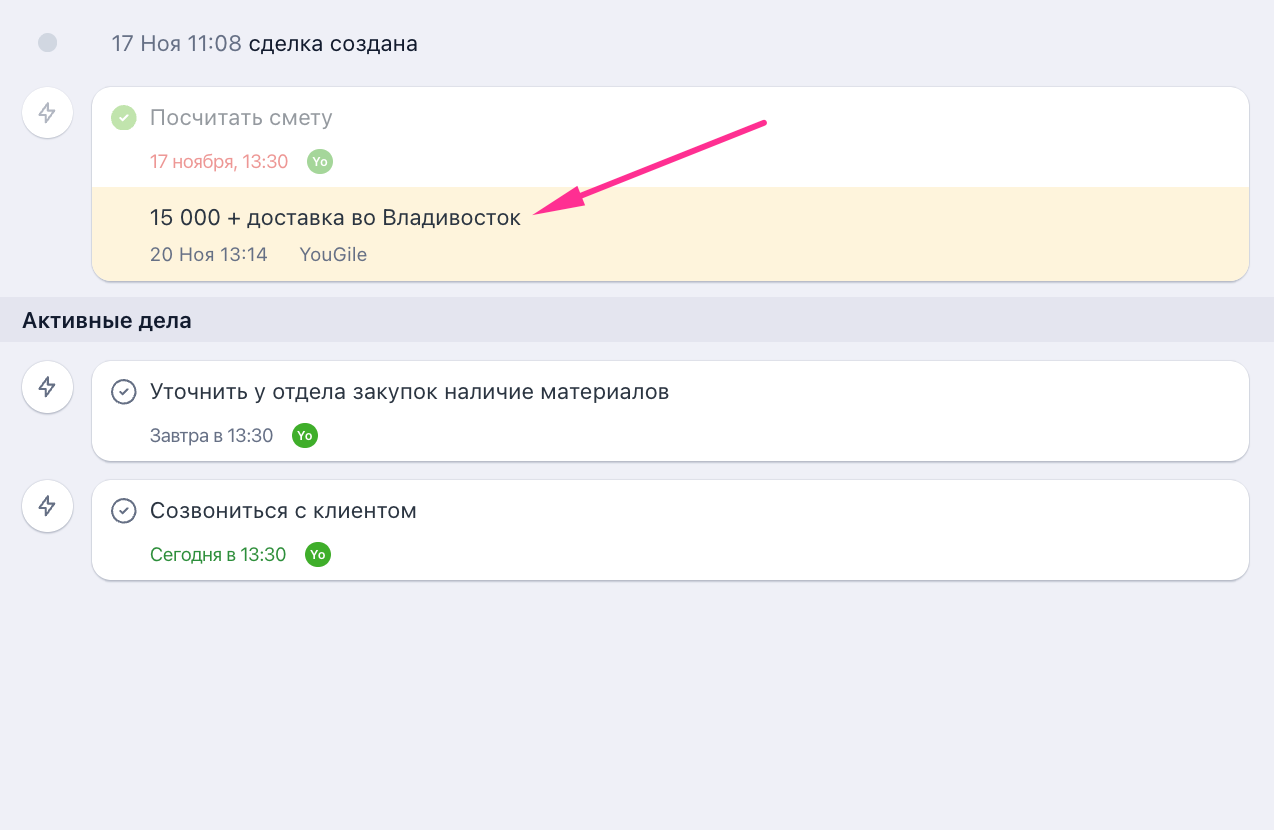The width and height of the screenshot is (1274, 832).
Task: Click comment 15 000 + доставка во Владивосток
Action: 335,218
